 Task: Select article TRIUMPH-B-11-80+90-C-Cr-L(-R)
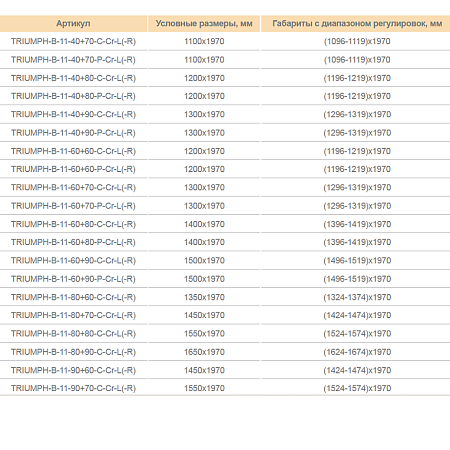coord(73,352)
